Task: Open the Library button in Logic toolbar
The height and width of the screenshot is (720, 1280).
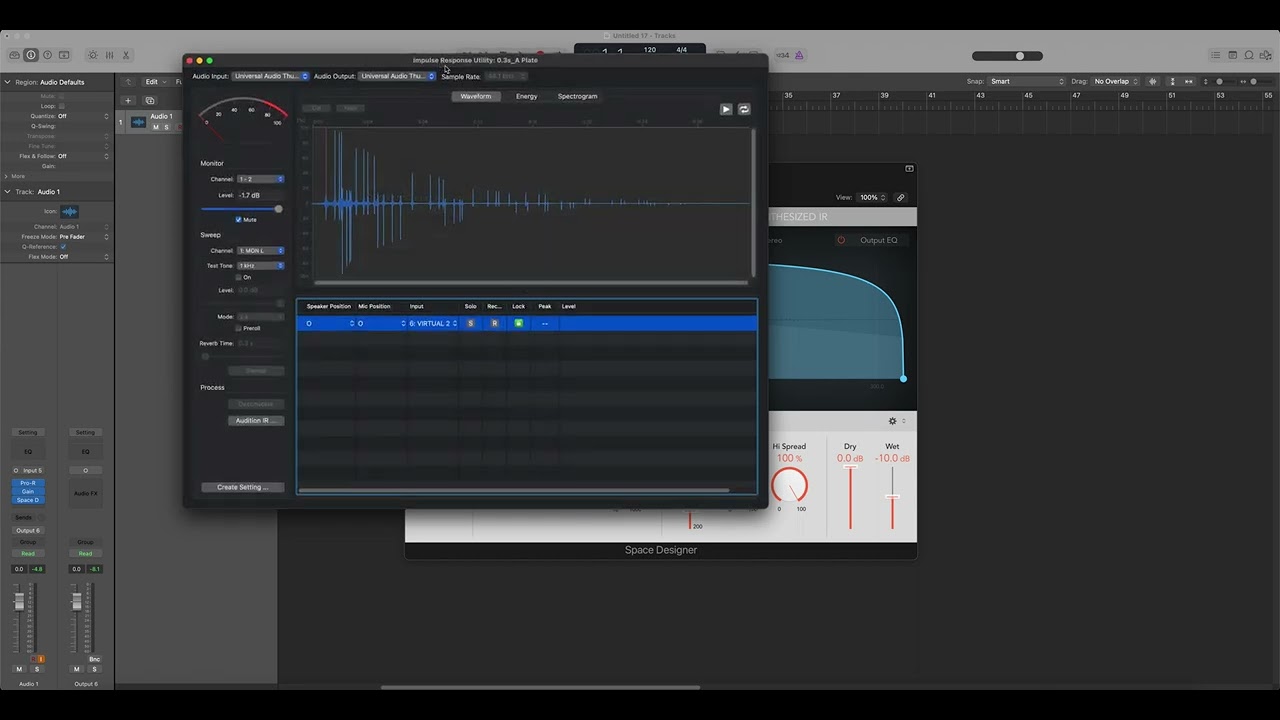Action: coord(14,55)
